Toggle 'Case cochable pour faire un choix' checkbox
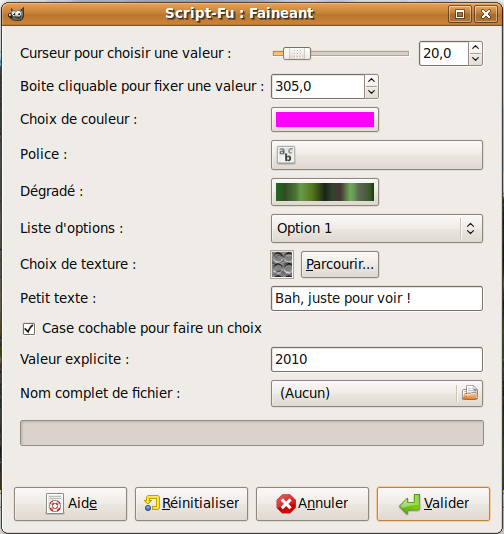Image resolution: width=504 pixels, height=534 pixels. pos(29,329)
